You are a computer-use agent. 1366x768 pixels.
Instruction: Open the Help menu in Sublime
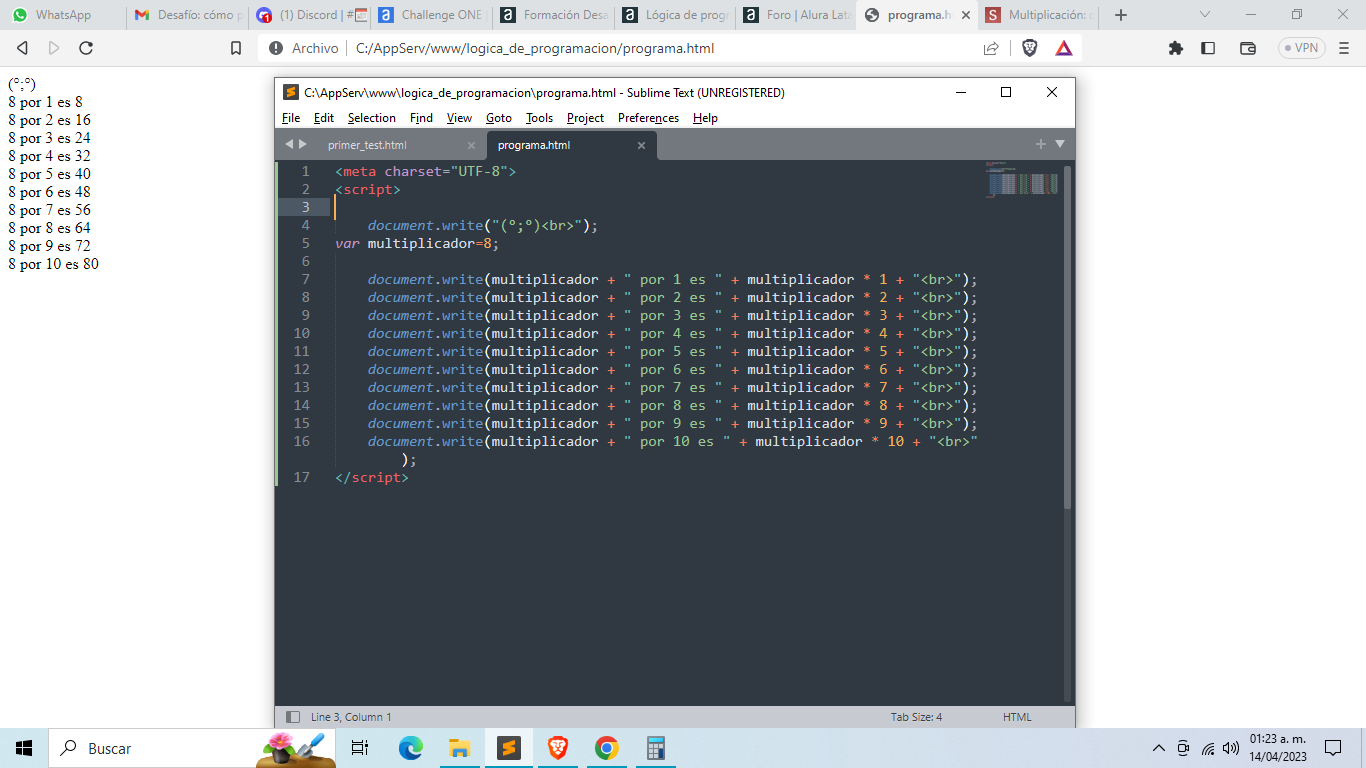point(705,118)
